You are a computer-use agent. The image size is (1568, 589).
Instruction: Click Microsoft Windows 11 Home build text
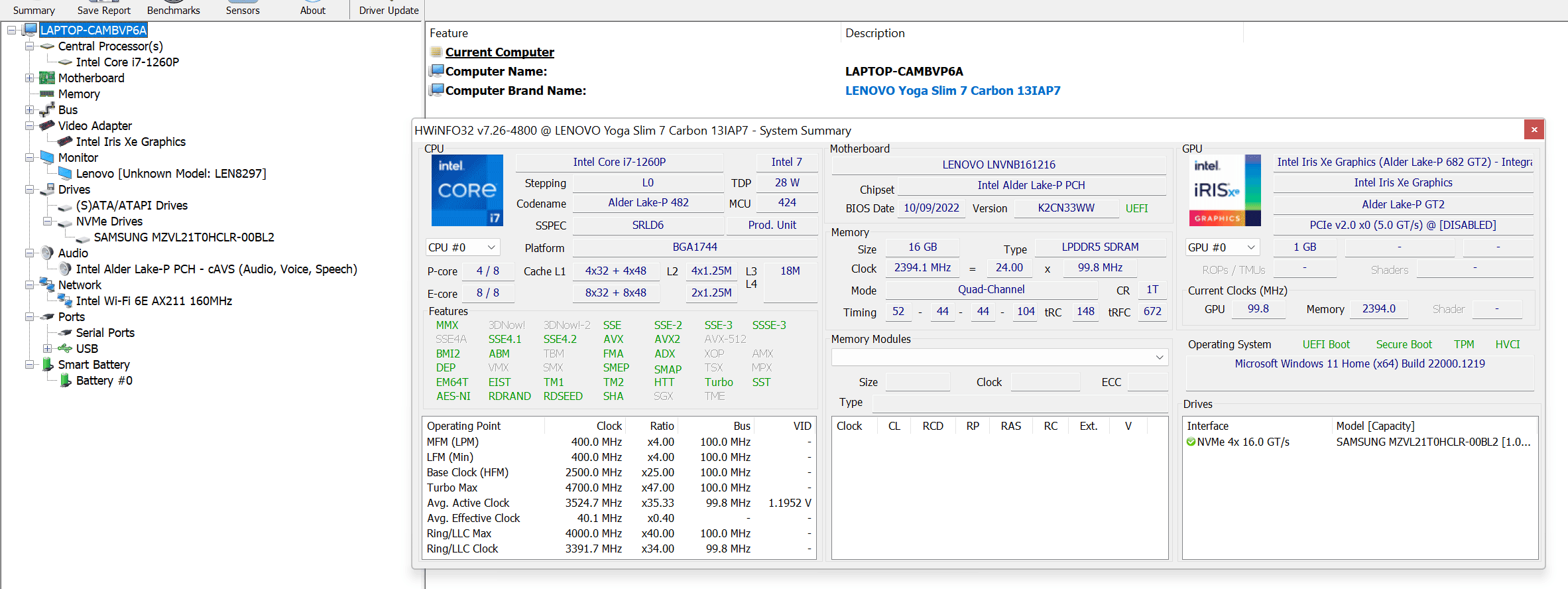pos(1359,363)
